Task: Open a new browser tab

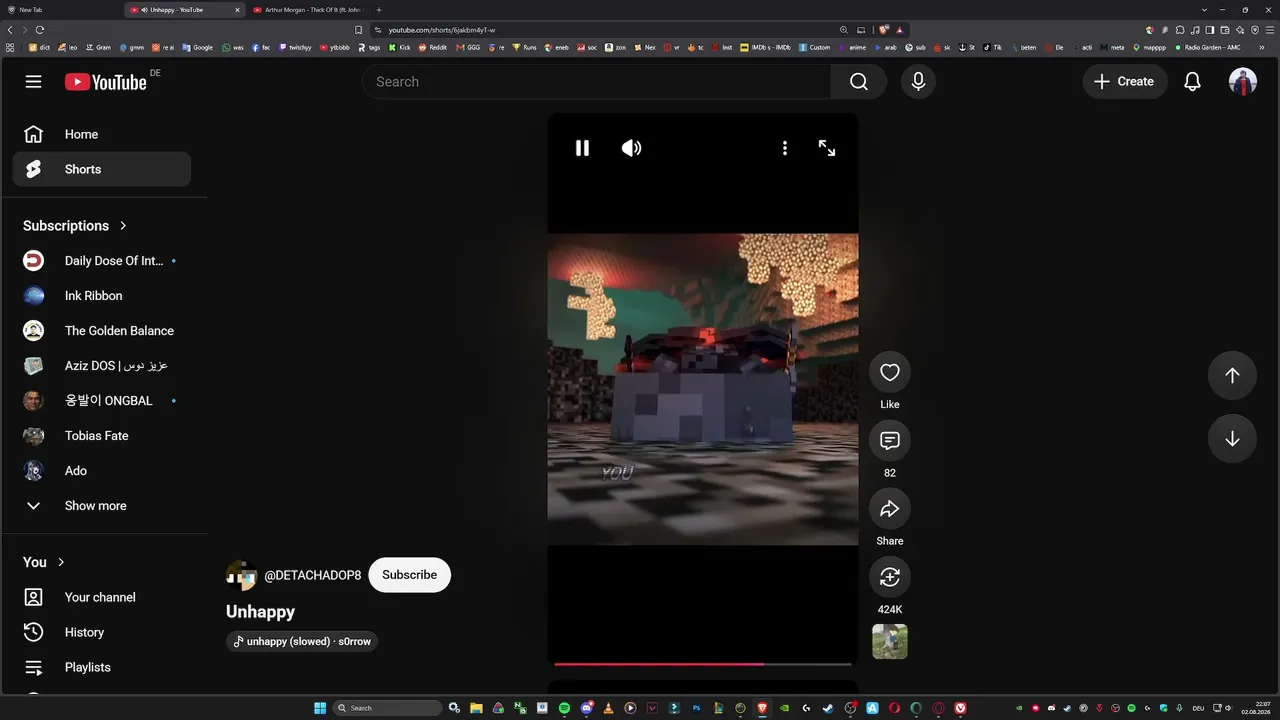Action: [379, 9]
